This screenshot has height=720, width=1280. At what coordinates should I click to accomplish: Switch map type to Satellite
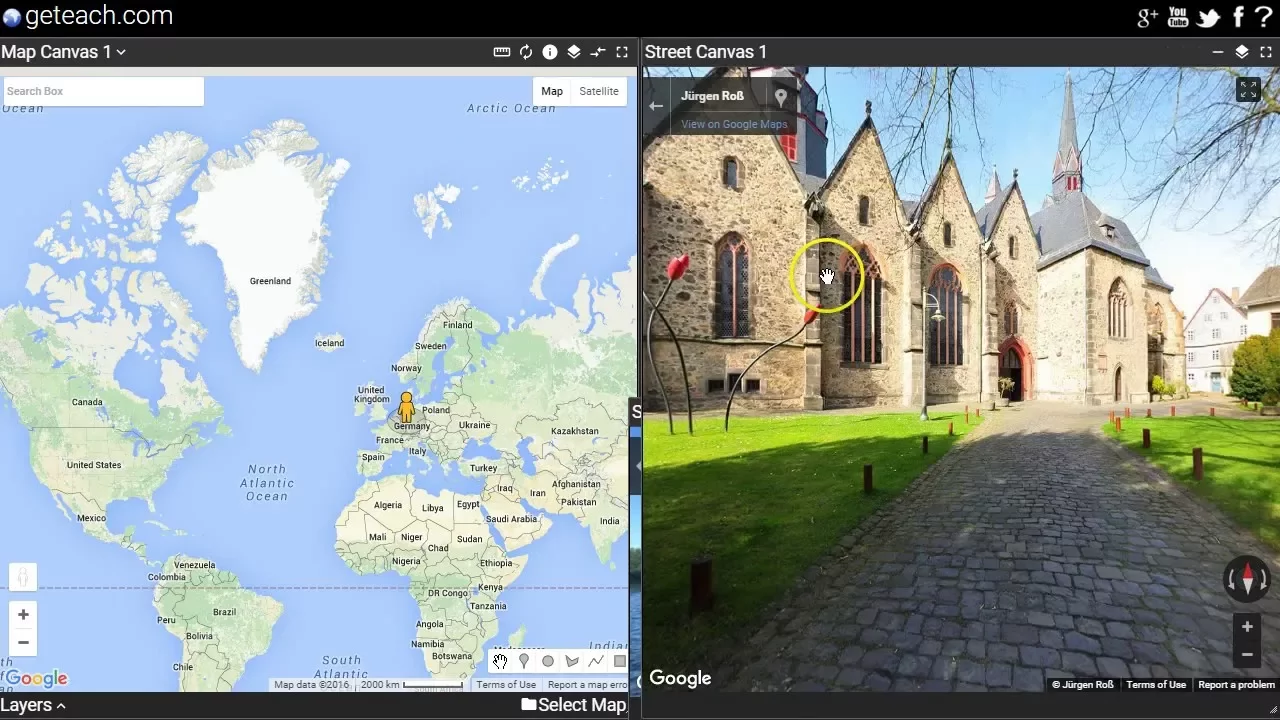[599, 91]
